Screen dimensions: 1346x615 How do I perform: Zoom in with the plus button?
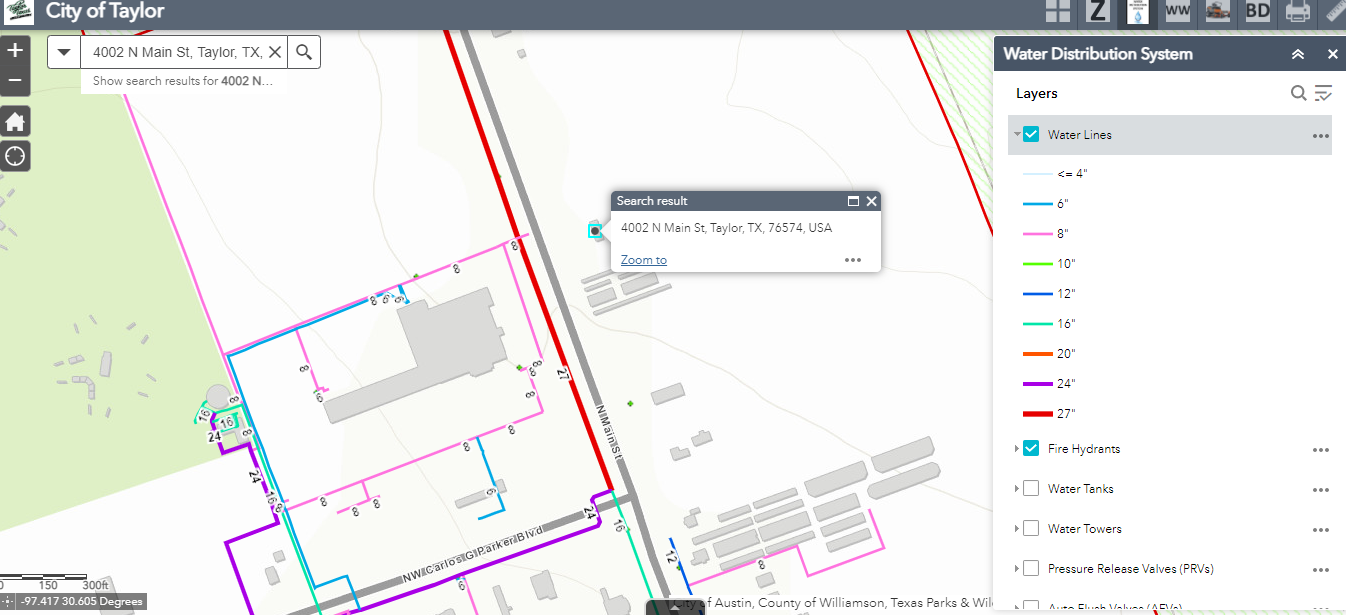(x=15, y=50)
